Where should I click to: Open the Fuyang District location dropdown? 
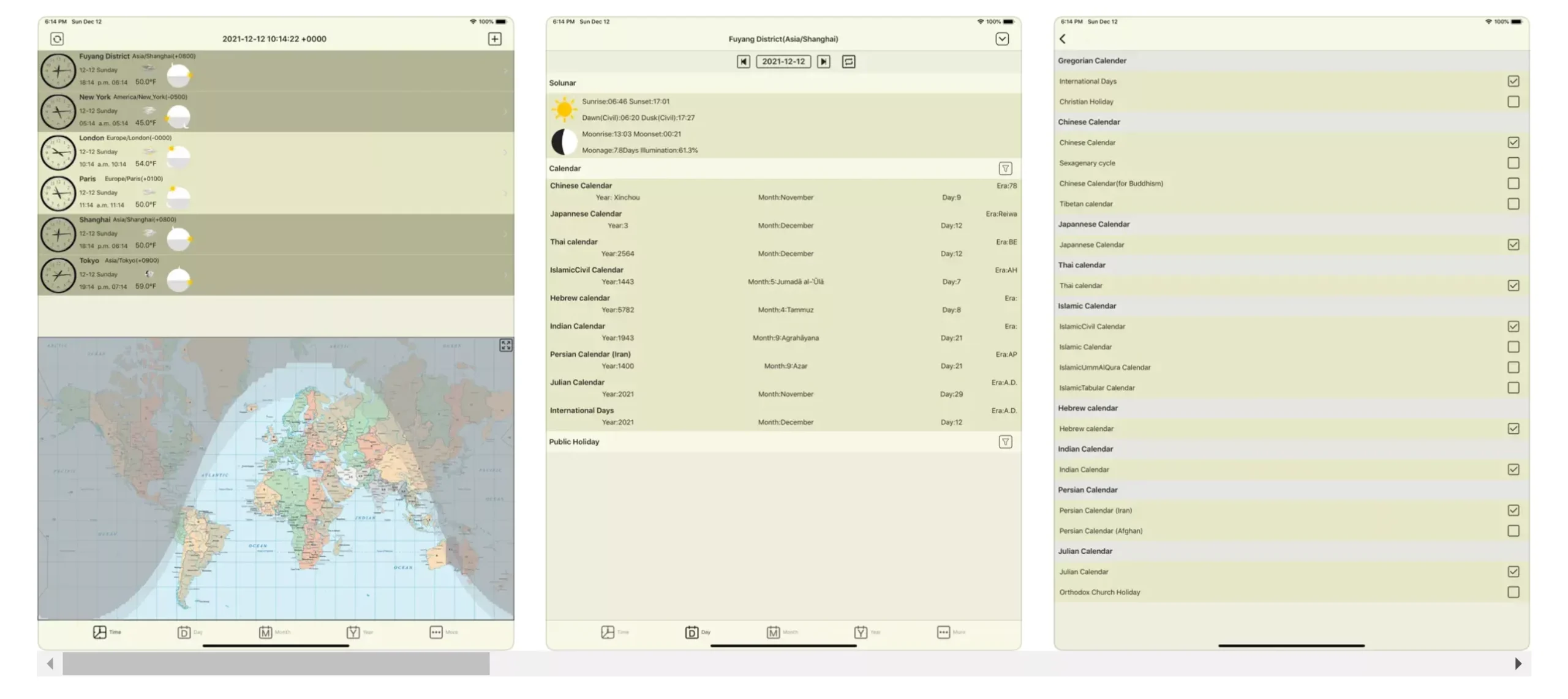tap(1002, 39)
